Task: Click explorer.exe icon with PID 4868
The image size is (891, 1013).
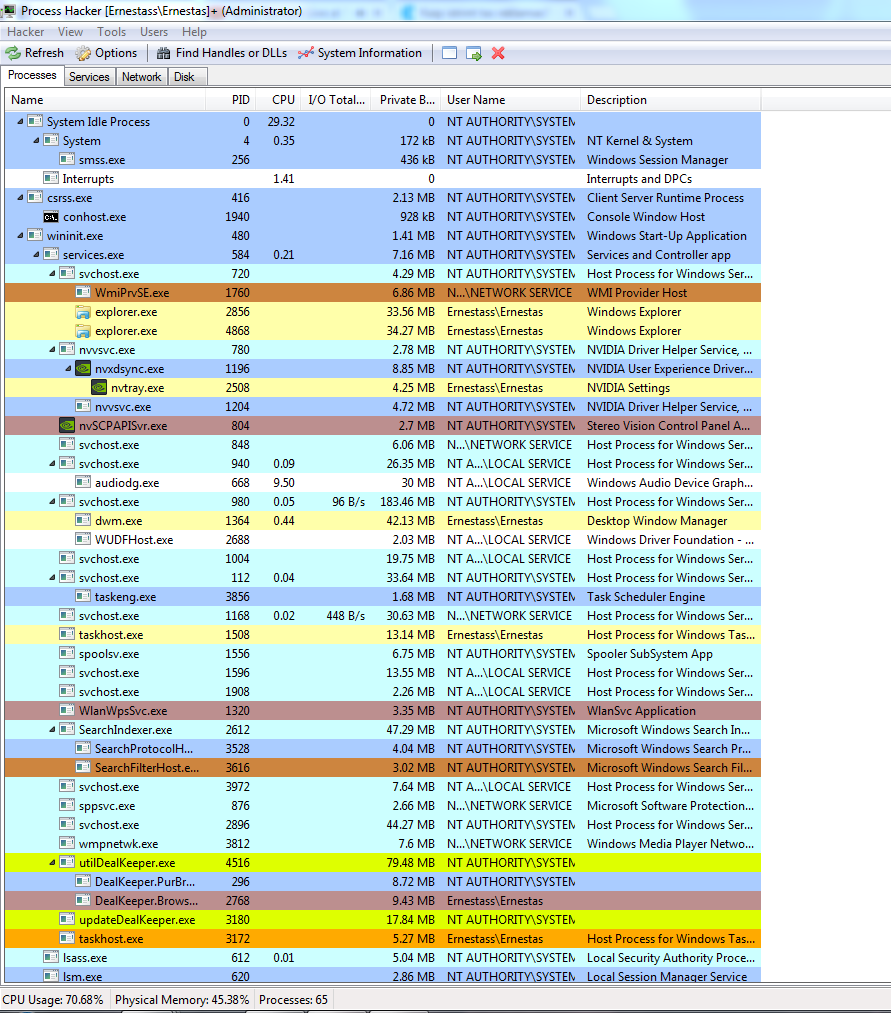Action: (83, 331)
